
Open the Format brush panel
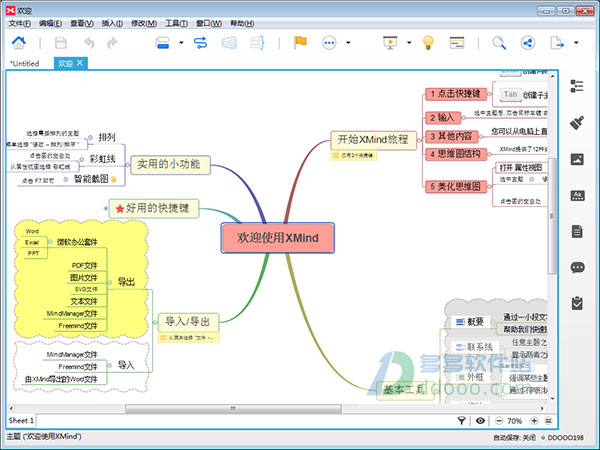[577, 123]
